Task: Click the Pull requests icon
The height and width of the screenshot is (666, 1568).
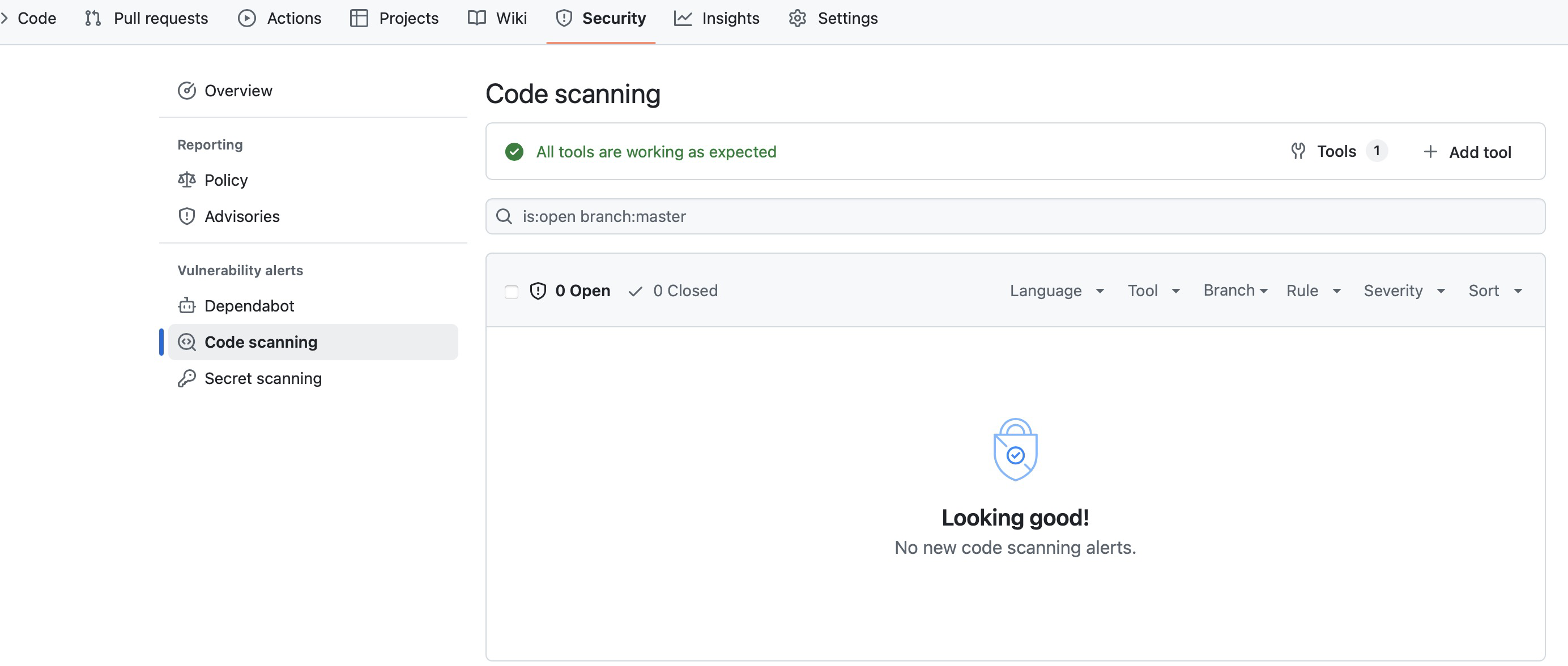Action: (93, 18)
